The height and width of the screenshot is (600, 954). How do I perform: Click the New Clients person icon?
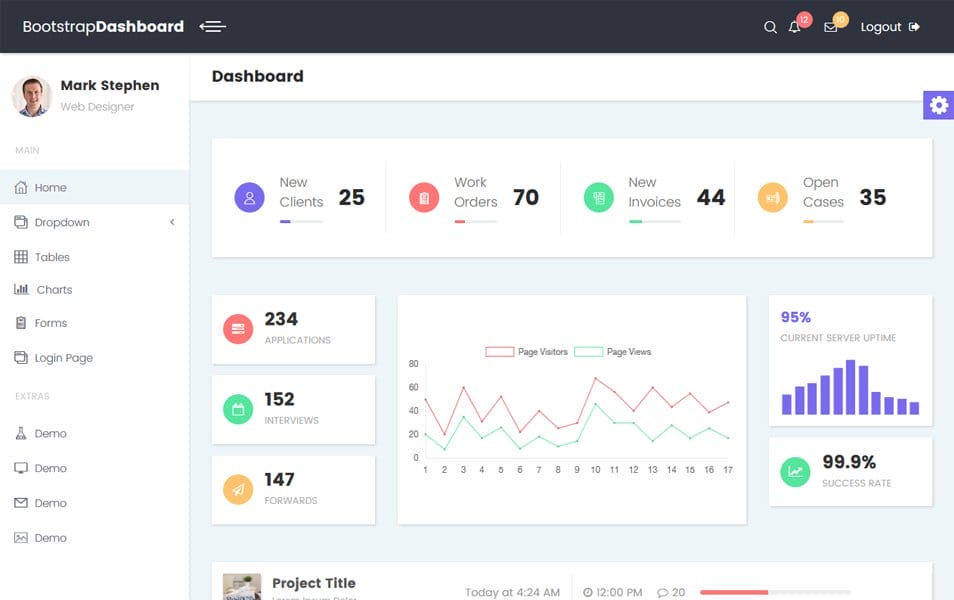[x=248, y=197]
